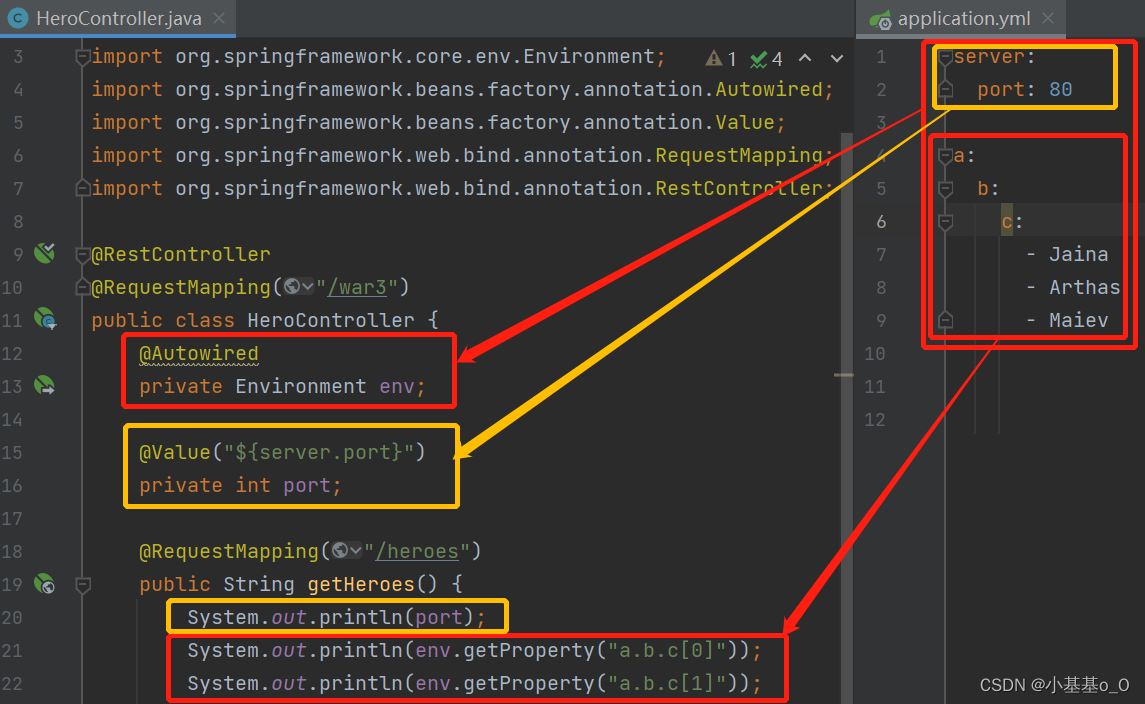Screen dimensions: 1145x704
Task: Click the "a.b.c[0]" string literal
Action: (667, 650)
